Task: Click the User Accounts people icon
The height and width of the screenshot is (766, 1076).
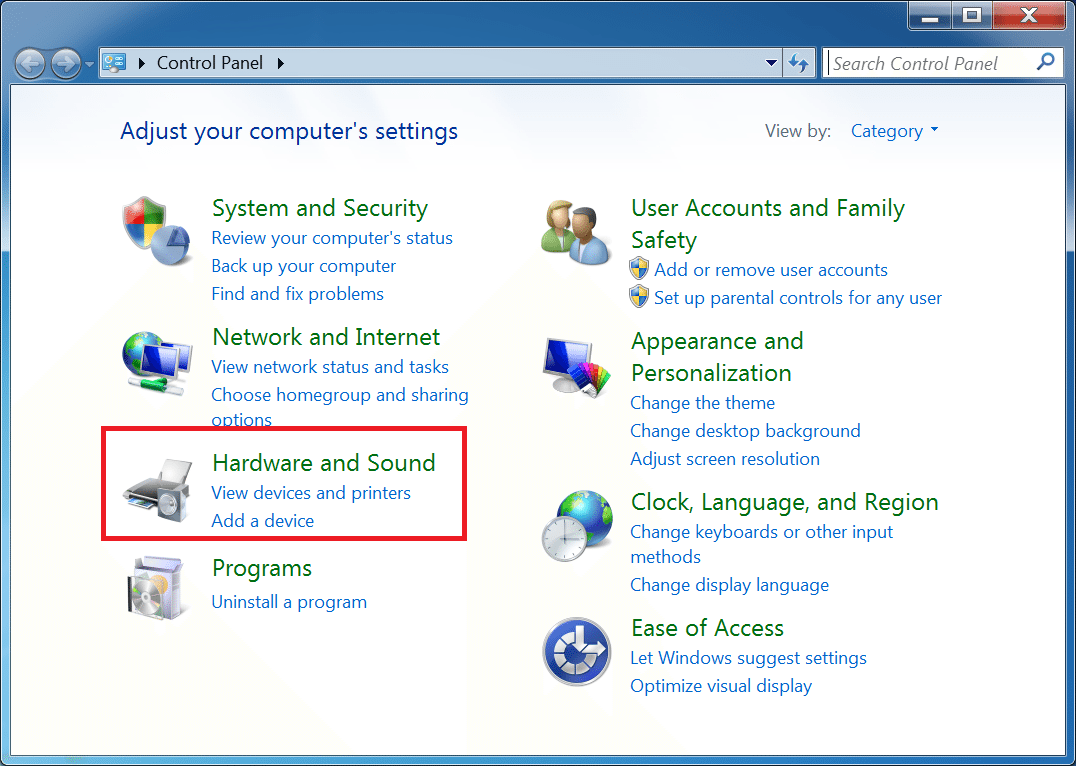Action: pos(576,232)
